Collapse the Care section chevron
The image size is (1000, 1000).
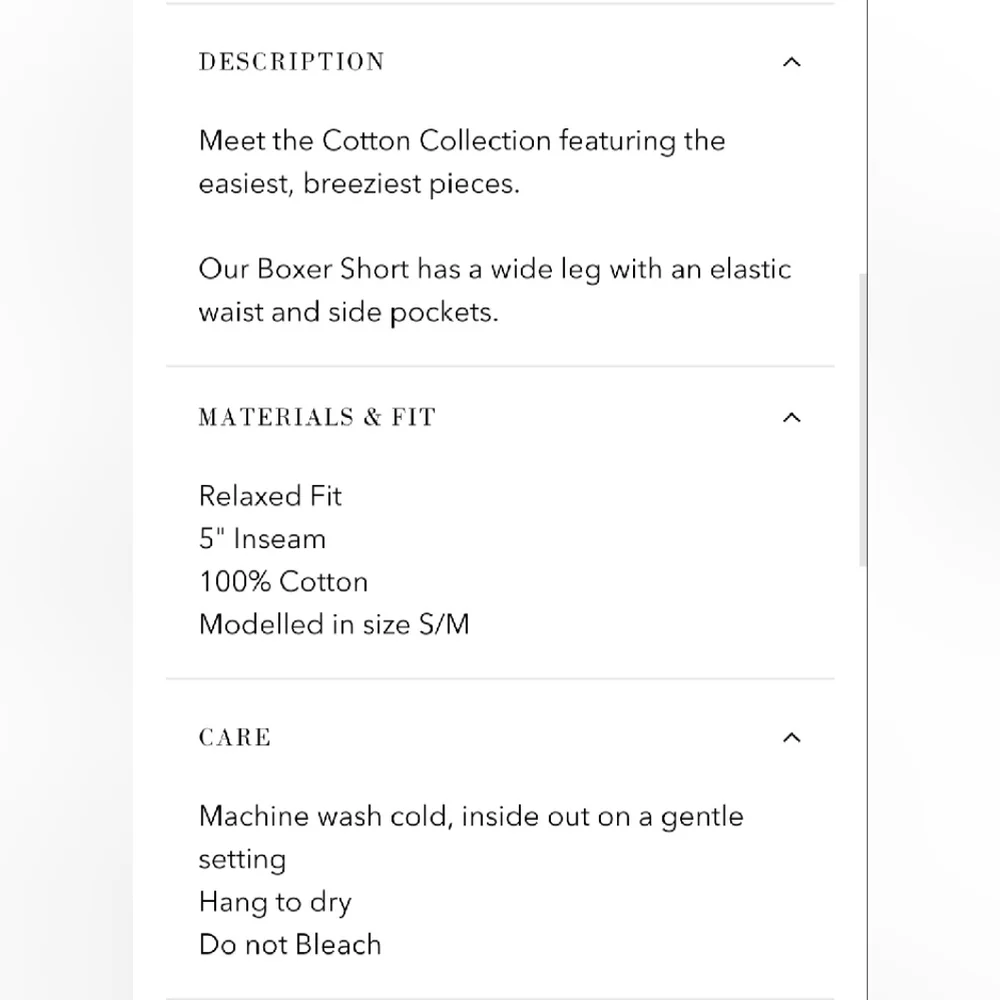click(791, 738)
